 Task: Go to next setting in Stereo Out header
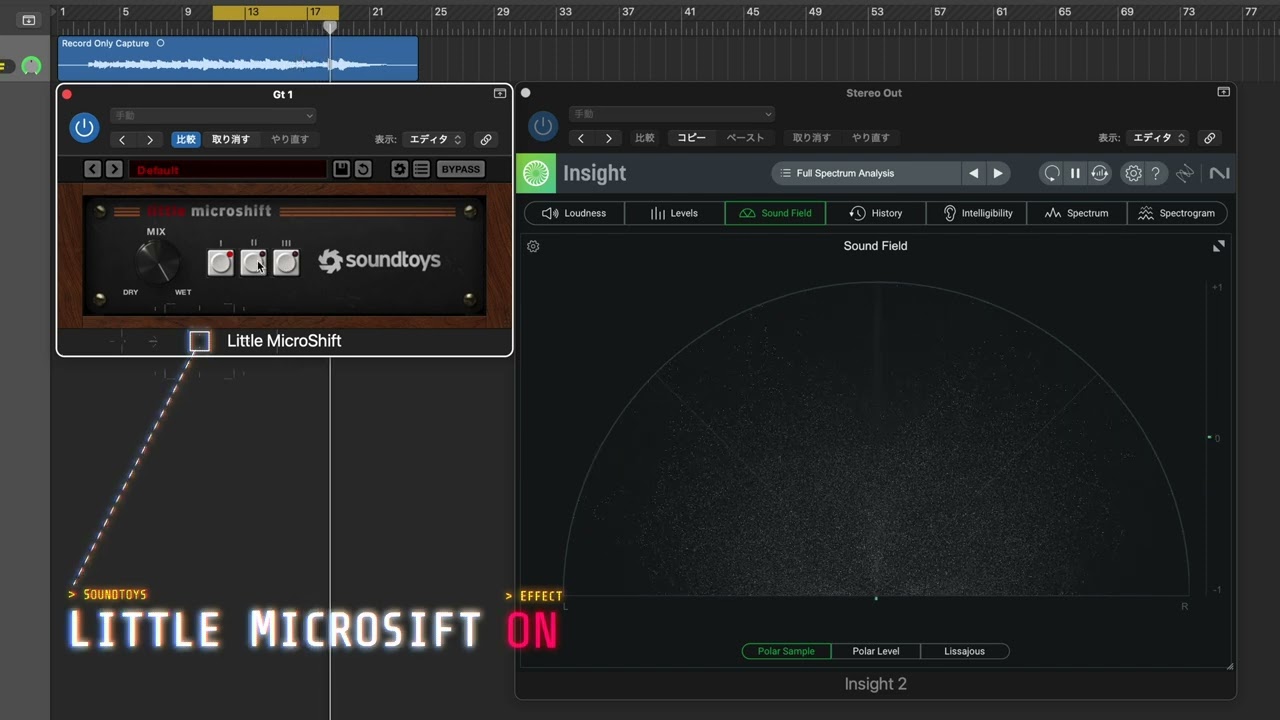[x=609, y=138]
